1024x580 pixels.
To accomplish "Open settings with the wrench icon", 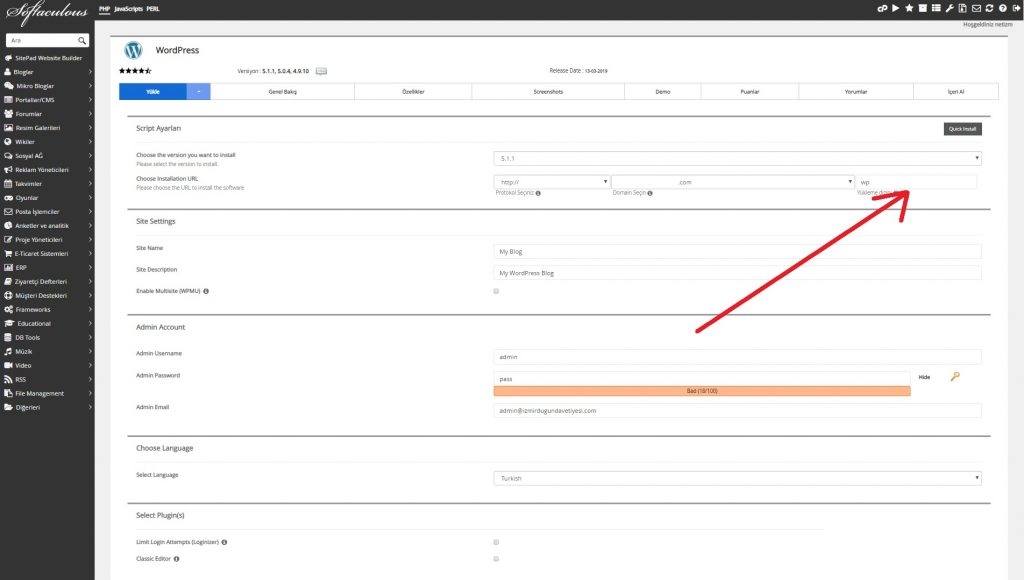I will pyautogui.click(x=950, y=8).
